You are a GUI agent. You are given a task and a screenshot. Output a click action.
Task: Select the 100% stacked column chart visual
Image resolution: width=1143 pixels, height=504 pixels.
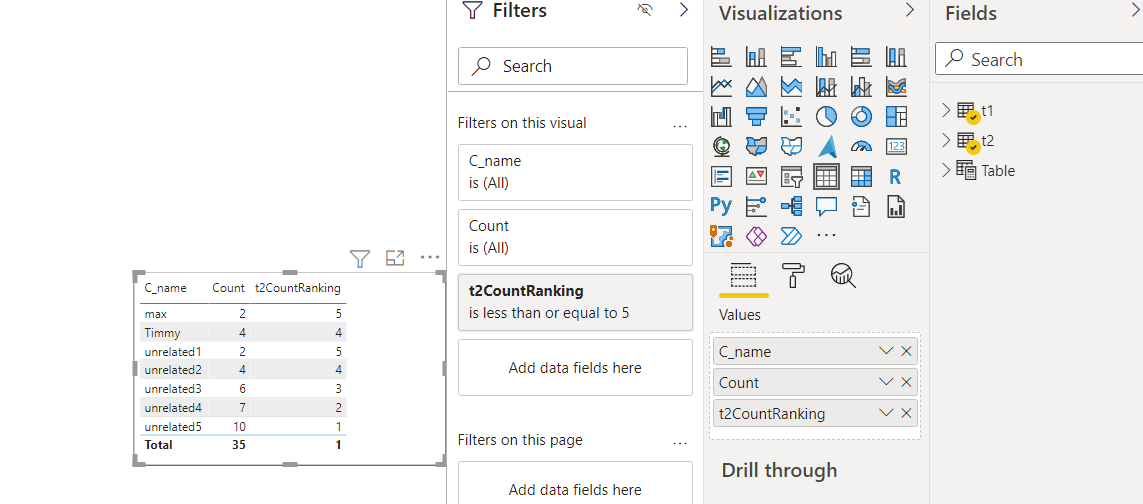point(896,56)
